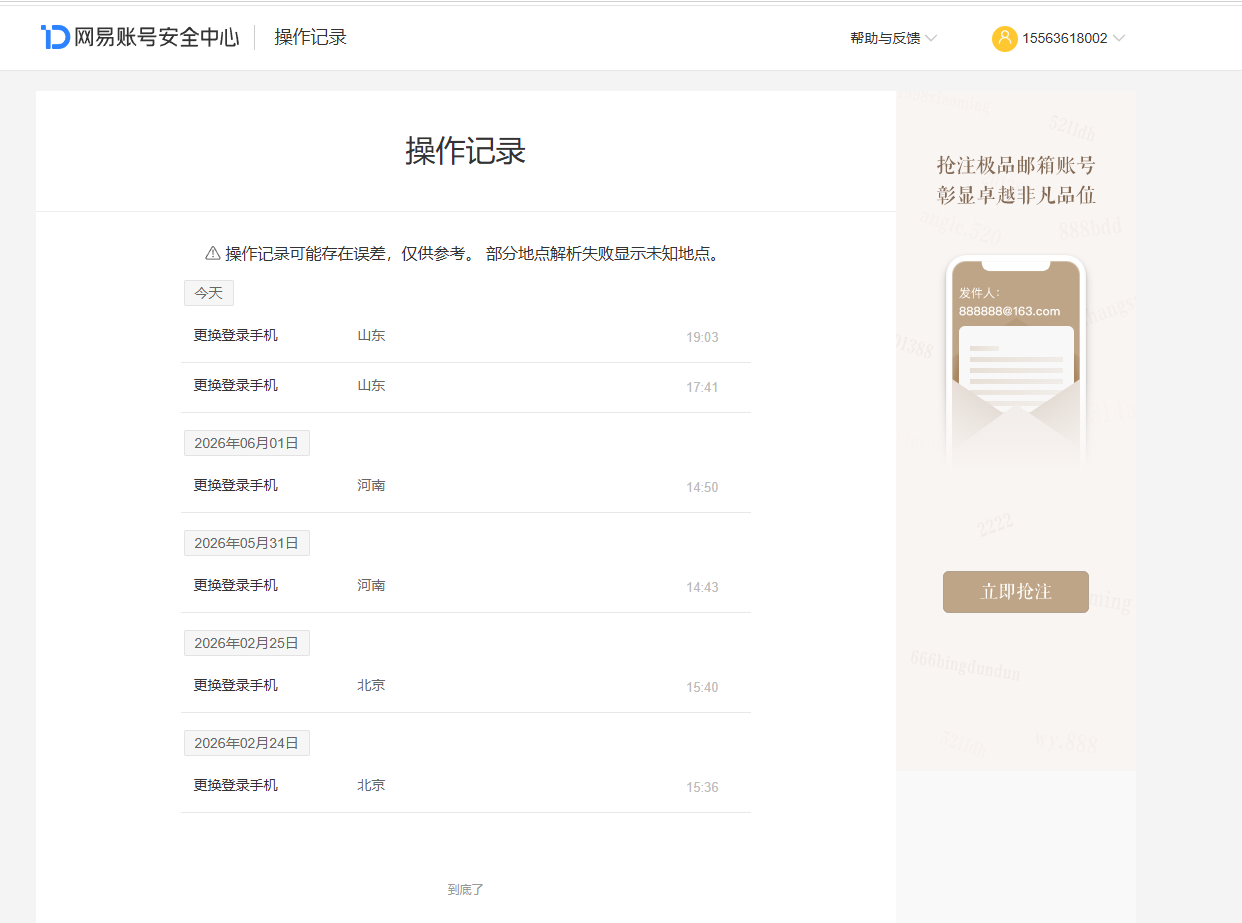This screenshot has height=923, width=1242.
Task: Click the 2026年06月01日 date label
Action: point(247,443)
